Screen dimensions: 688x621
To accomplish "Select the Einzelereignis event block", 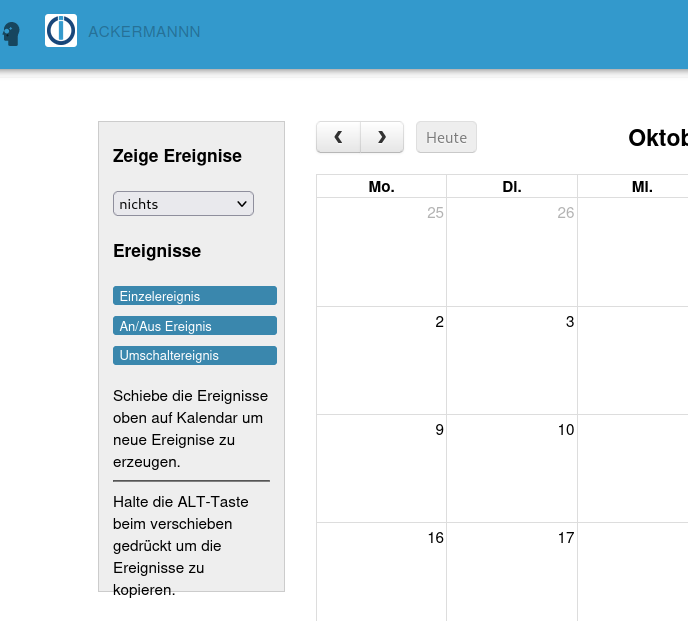I will pyautogui.click(x=195, y=296).
